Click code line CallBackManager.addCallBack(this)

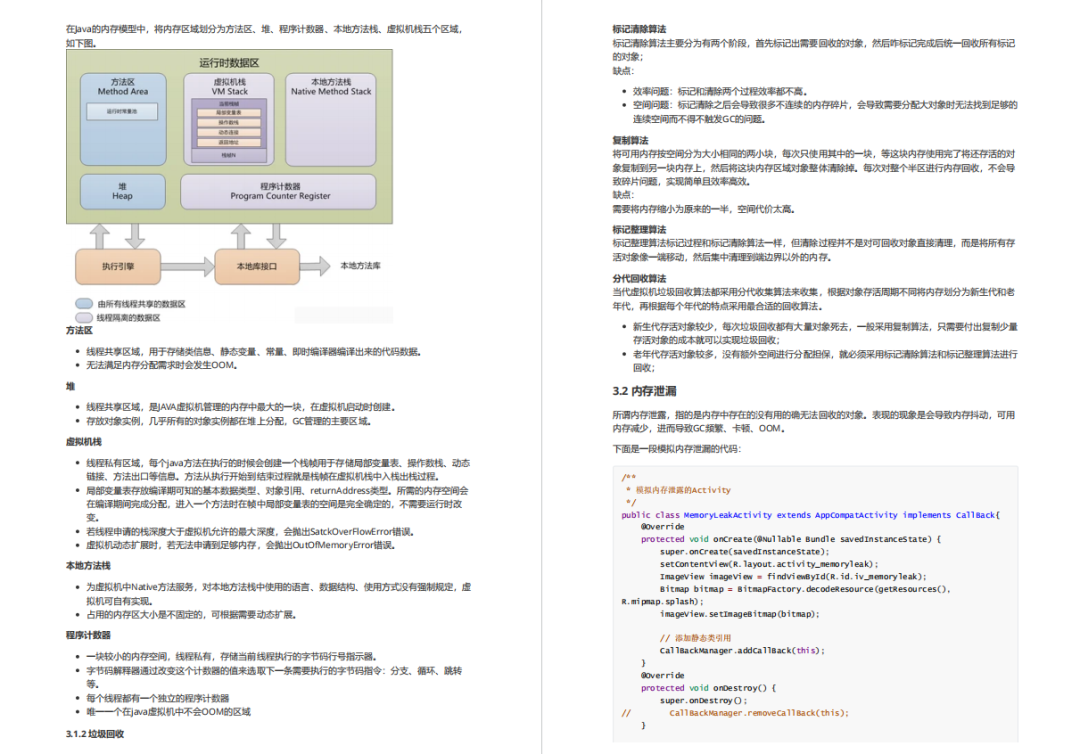point(742,651)
